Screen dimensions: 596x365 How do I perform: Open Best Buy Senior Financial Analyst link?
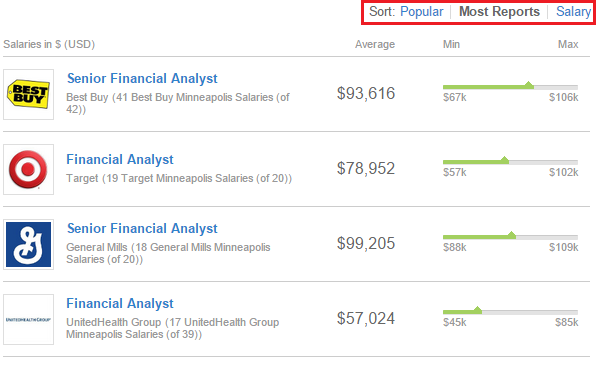[142, 78]
